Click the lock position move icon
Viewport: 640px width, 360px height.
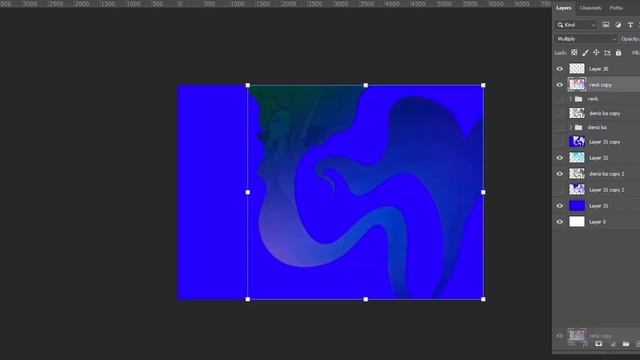click(x=596, y=53)
